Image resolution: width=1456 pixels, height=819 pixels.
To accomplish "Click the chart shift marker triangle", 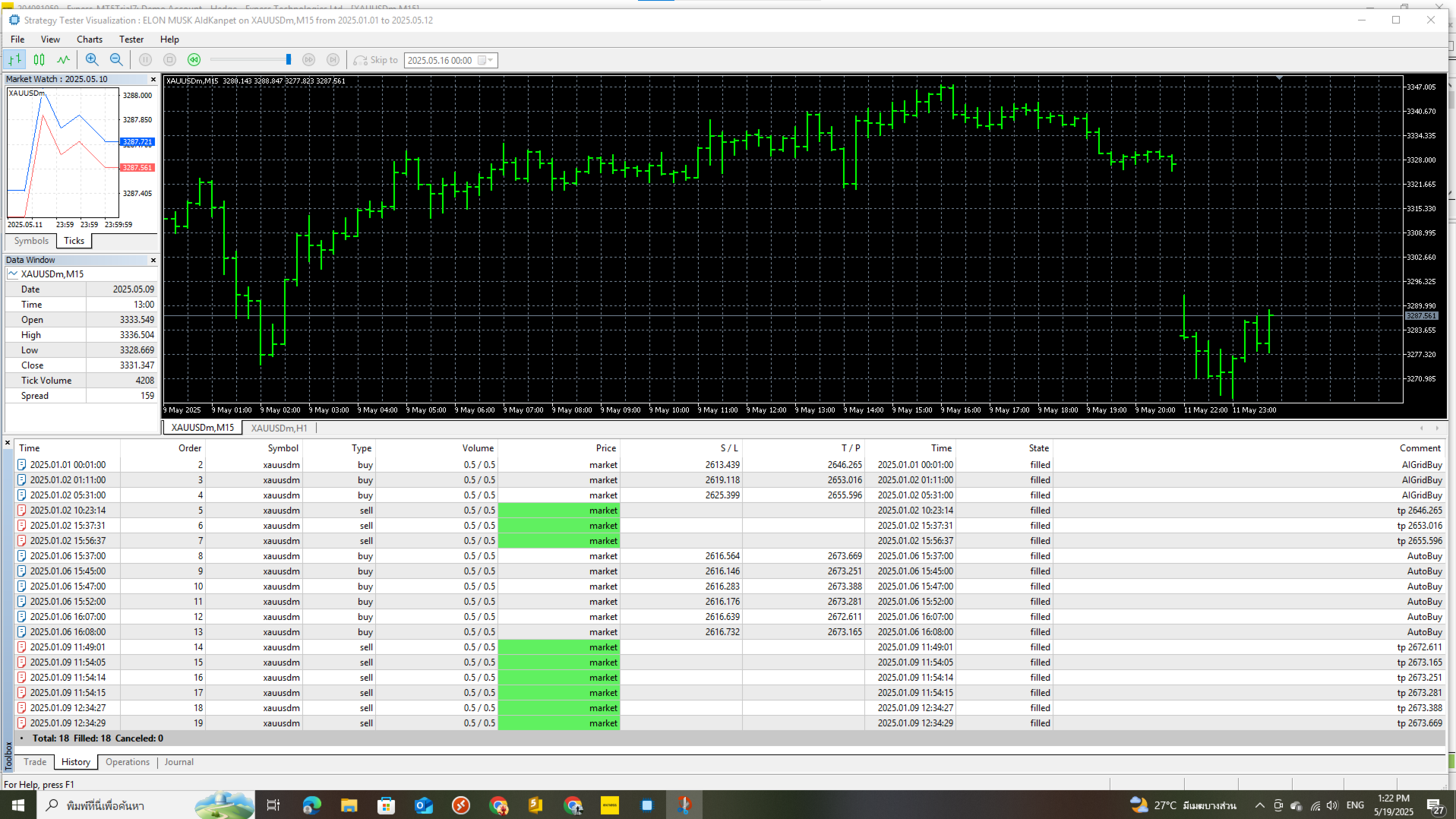I will (1280, 78).
